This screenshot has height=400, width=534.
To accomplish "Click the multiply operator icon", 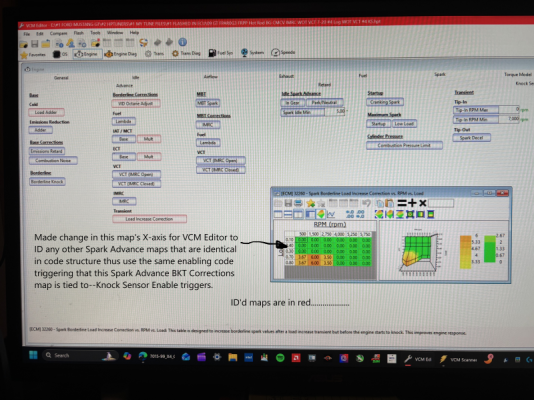I will 423,203.
